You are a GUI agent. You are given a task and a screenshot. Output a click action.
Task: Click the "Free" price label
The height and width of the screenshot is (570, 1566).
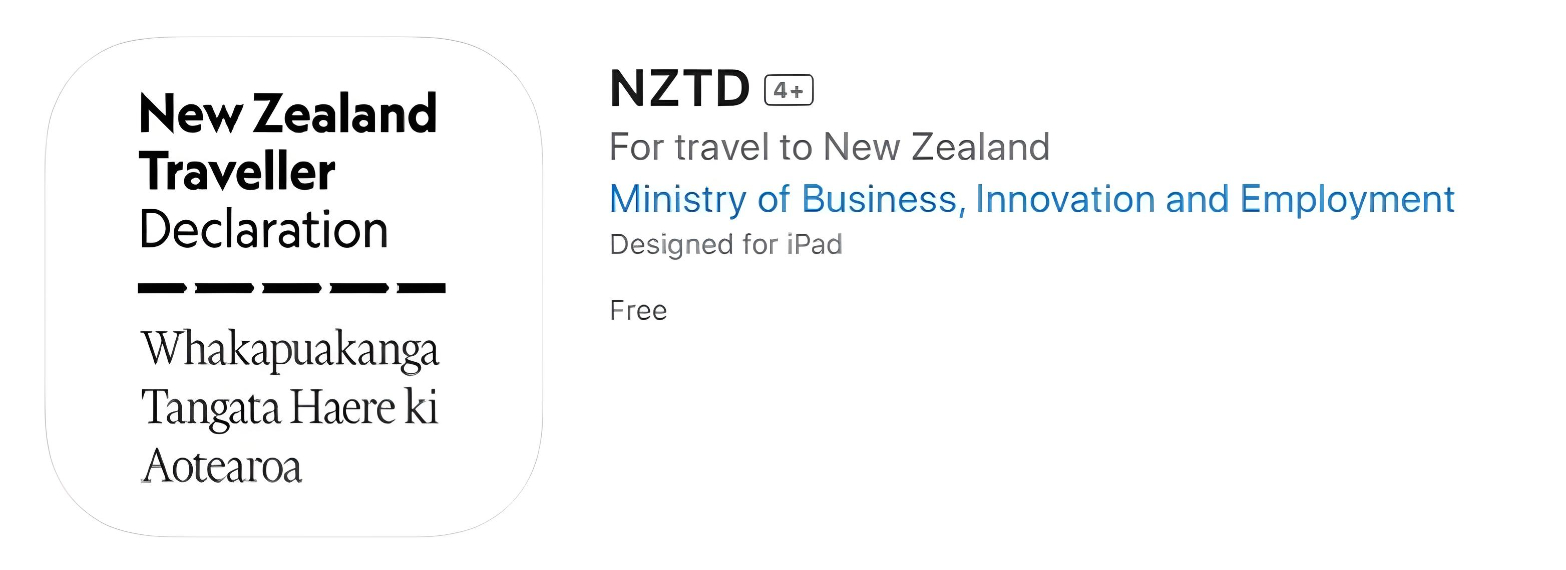point(638,310)
